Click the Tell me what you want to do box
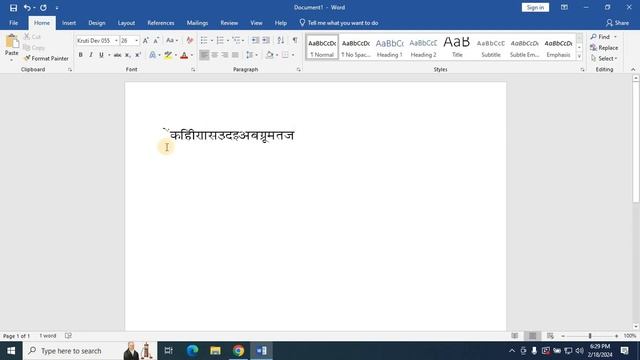Viewport: 640px width, 360px height. click(x=339, y=23)
